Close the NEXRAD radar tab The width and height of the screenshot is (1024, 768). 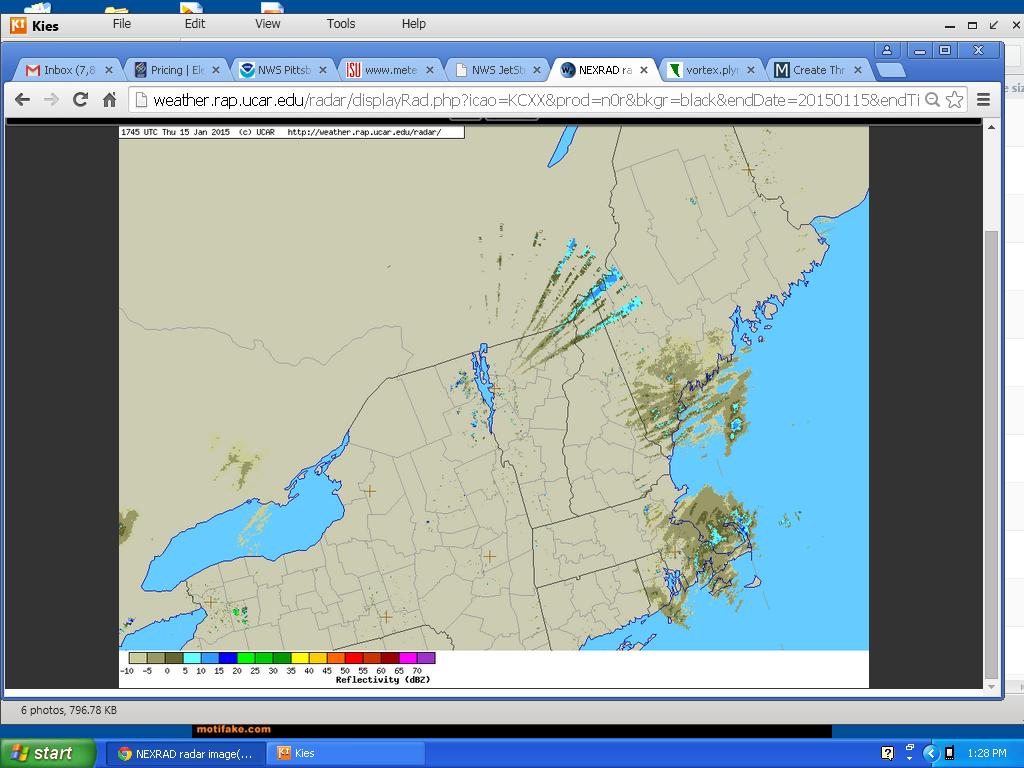[644, 70]
